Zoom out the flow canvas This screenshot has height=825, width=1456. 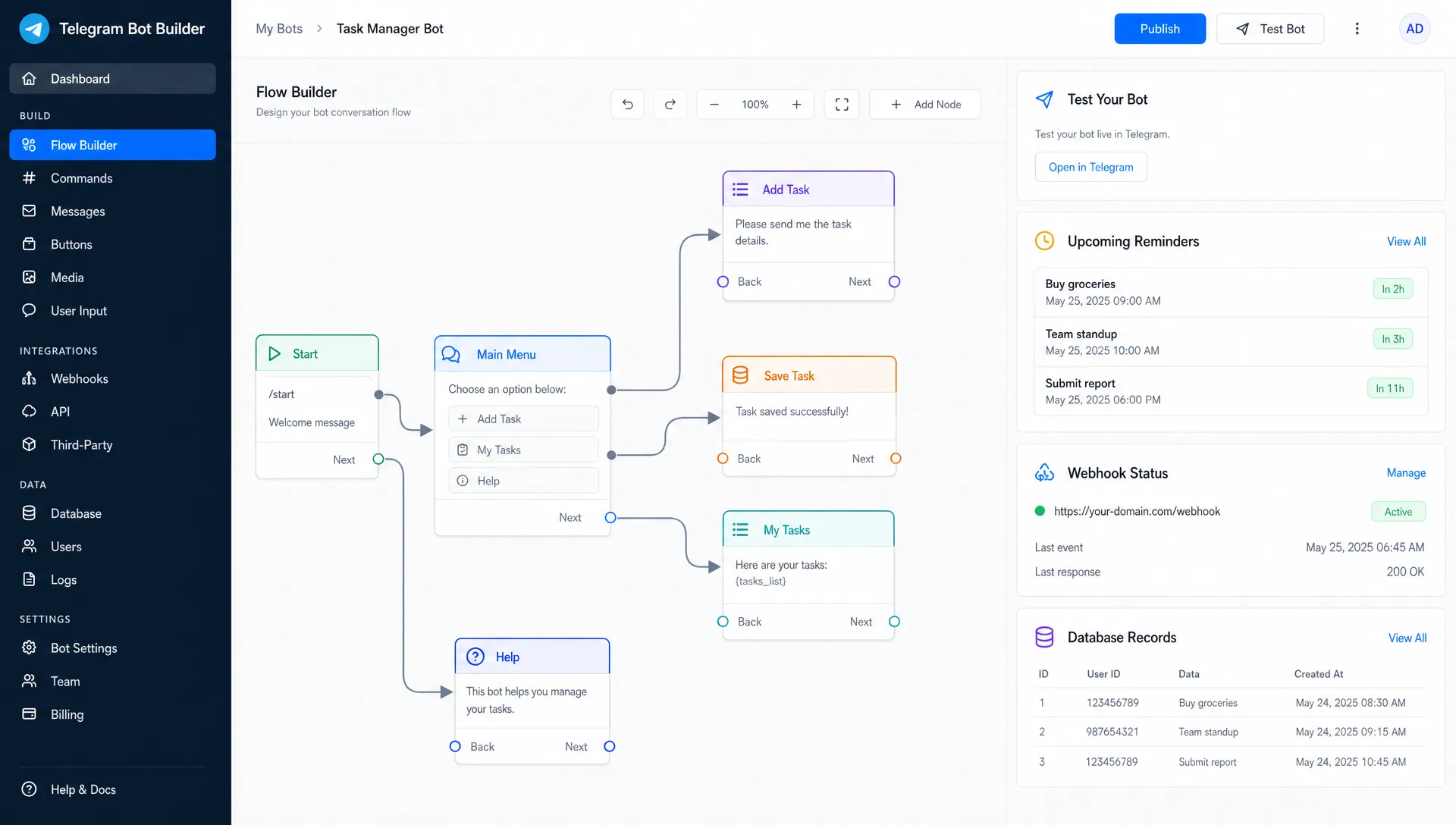(714, 105)
